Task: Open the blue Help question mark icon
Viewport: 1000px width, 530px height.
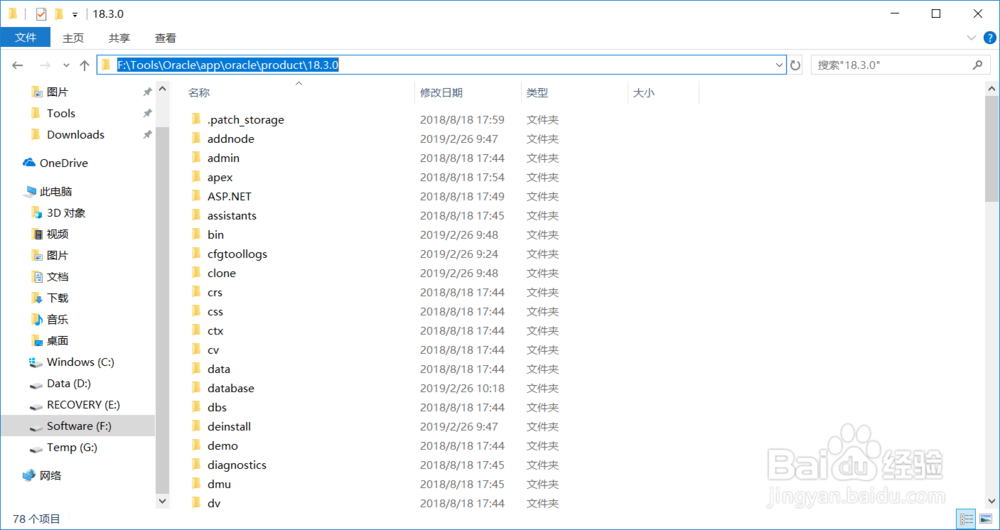Action: click(989, 38)
